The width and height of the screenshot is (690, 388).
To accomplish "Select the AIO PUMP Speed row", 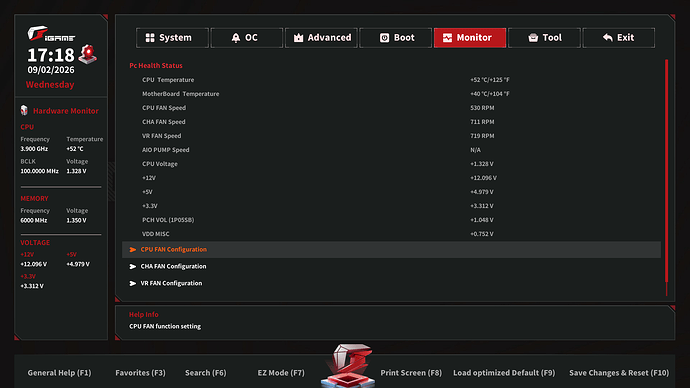I will pos(391,150).
